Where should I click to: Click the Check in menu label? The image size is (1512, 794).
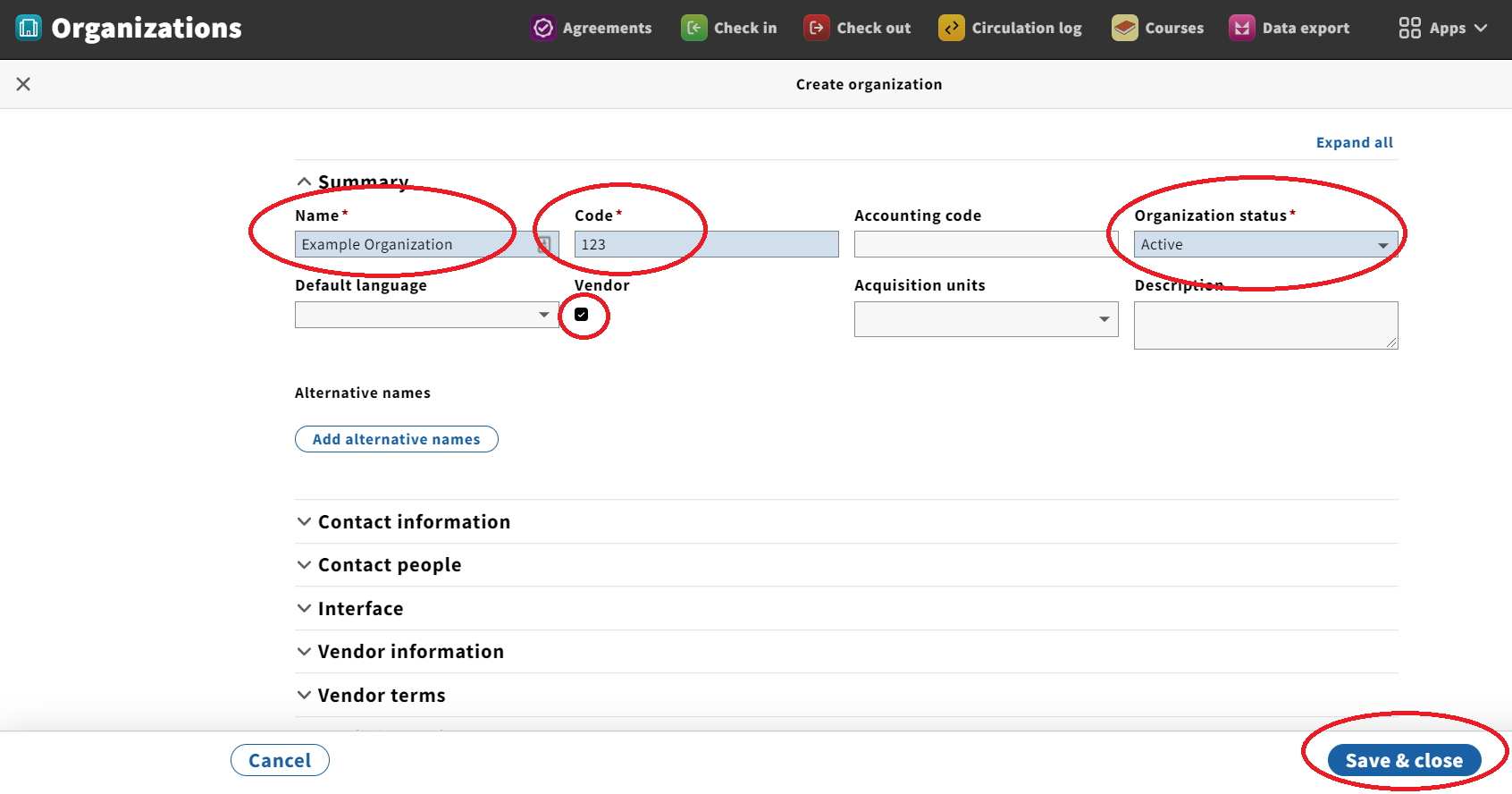tap(745, 28)
